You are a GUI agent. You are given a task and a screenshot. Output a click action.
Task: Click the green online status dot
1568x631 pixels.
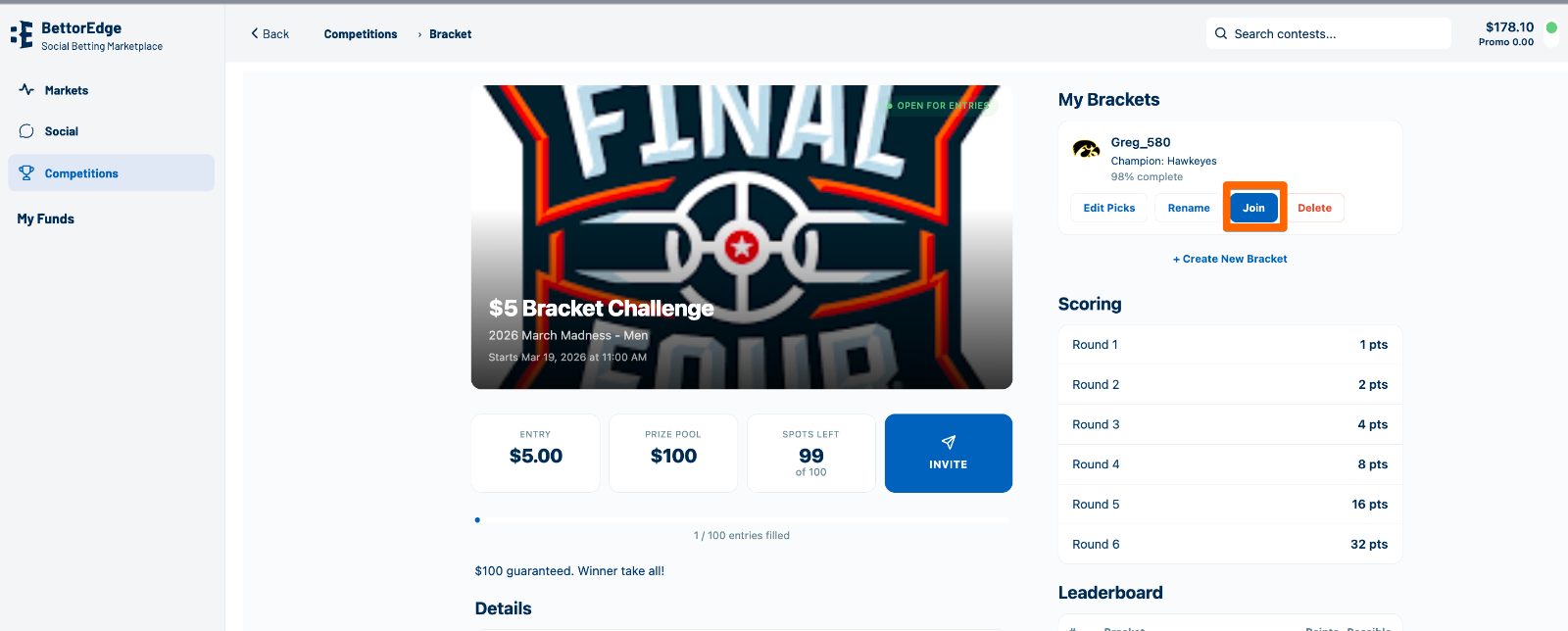pos(1551,27)
